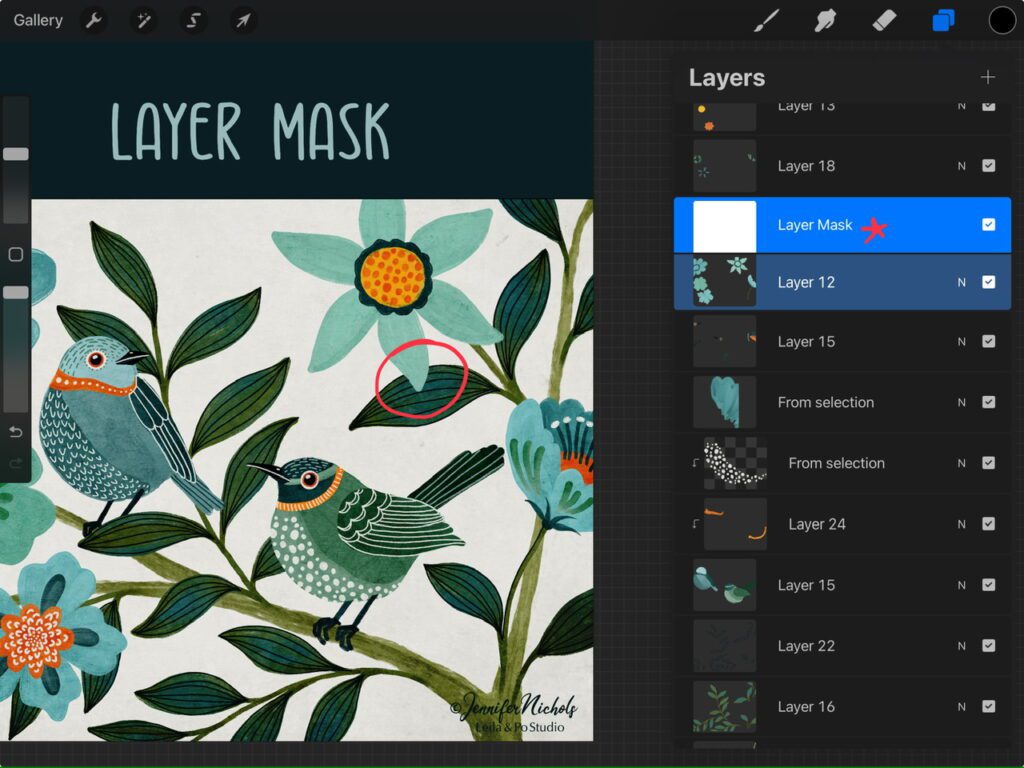Redo action arrow on sidebar
The width and height of the screenshot is (1024, 768).
[x=16, y=464]
